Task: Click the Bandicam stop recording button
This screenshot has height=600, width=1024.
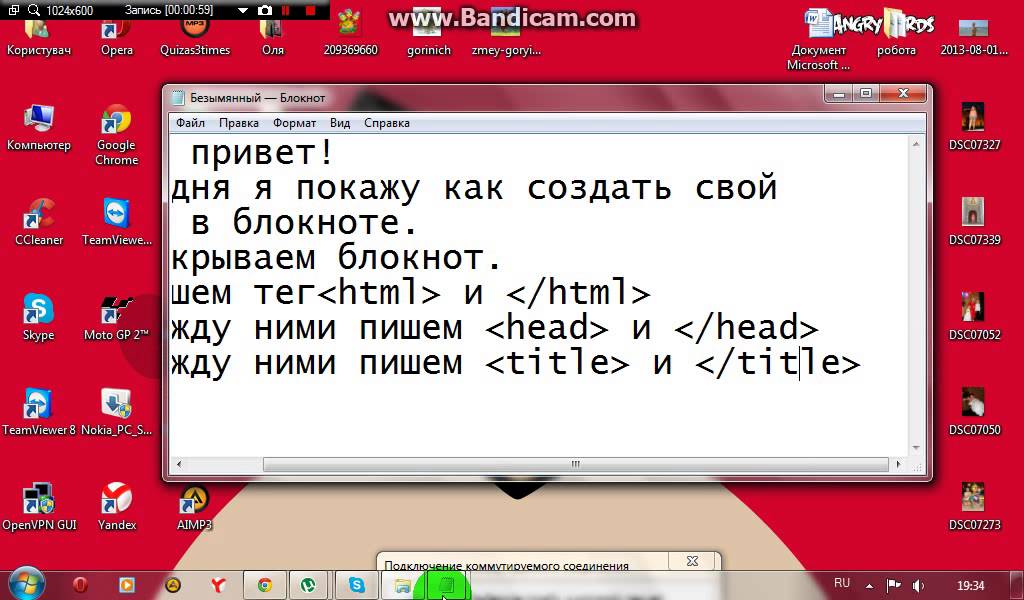Action: [x=310, y=10]
